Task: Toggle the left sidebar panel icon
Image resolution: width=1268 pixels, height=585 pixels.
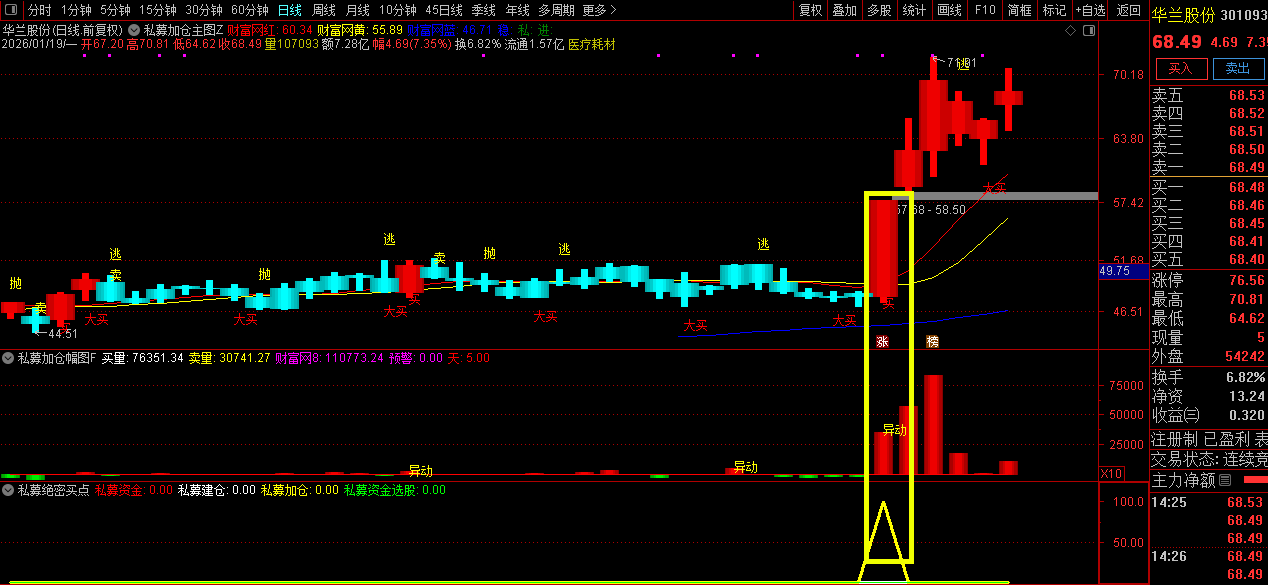Action: point(9,10)
